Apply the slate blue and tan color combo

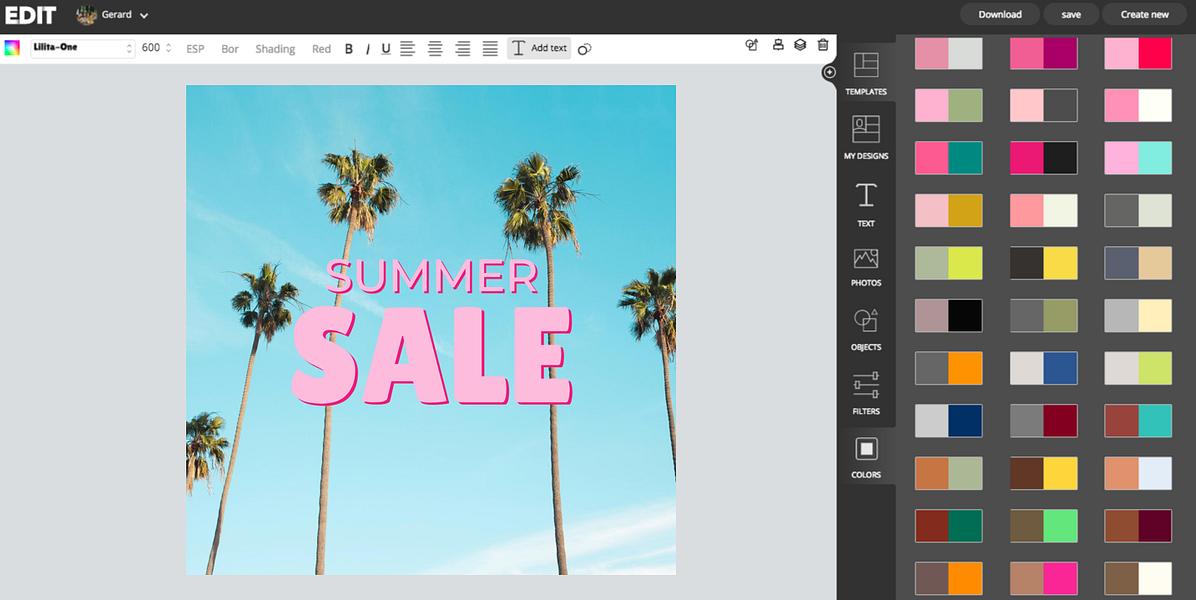point(1138,263)
